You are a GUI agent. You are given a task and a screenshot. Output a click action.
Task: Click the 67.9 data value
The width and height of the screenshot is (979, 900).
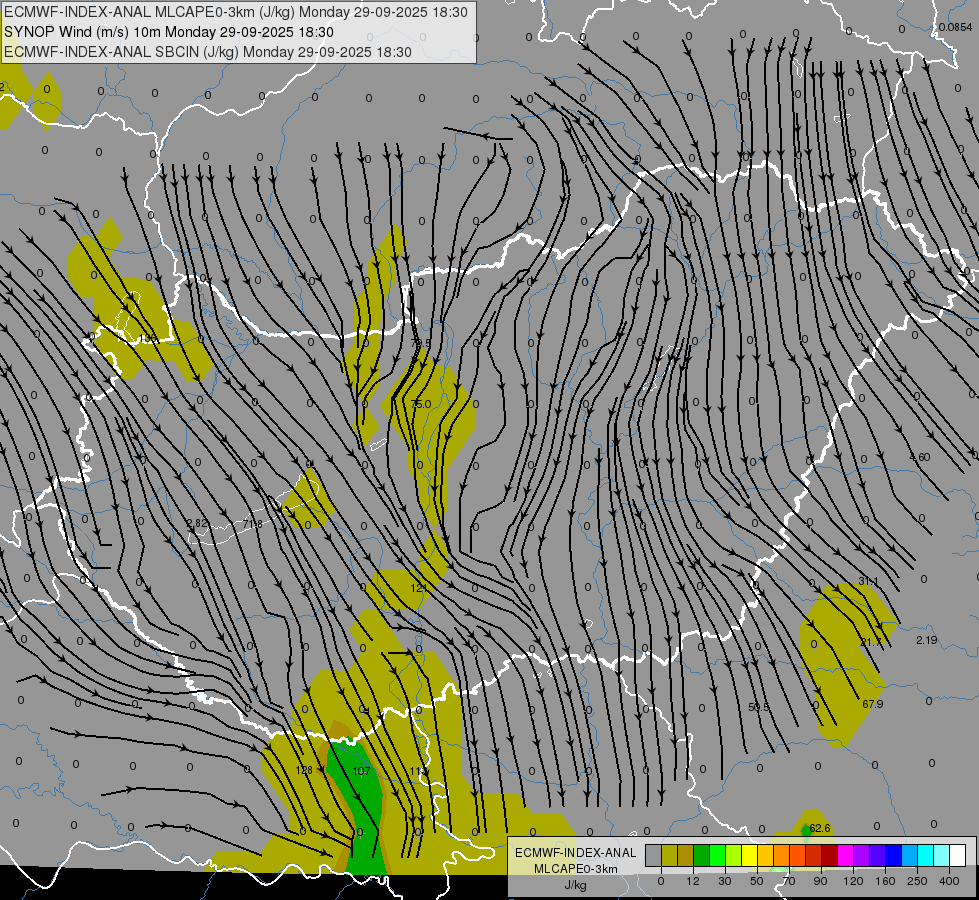pos(873,704)
